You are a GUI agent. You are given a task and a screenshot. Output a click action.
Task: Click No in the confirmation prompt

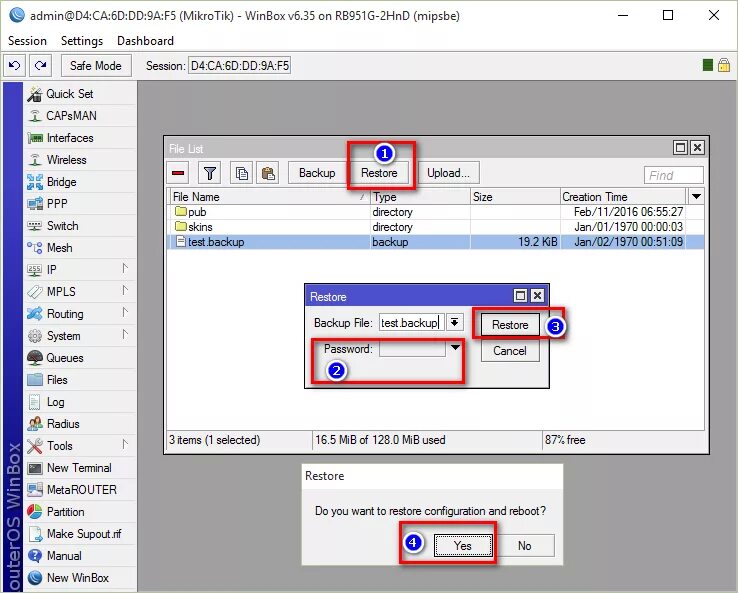(525, 546)
